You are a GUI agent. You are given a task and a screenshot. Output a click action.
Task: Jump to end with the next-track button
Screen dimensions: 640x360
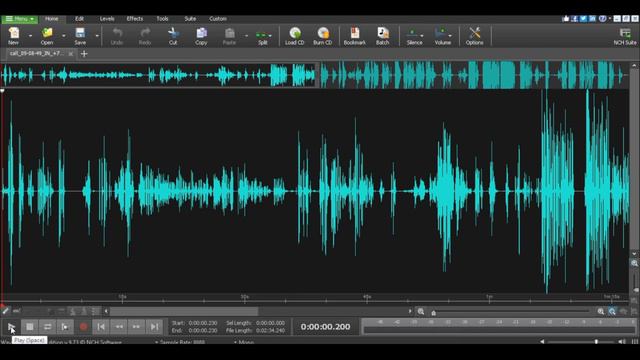click(x=154, y=327)
